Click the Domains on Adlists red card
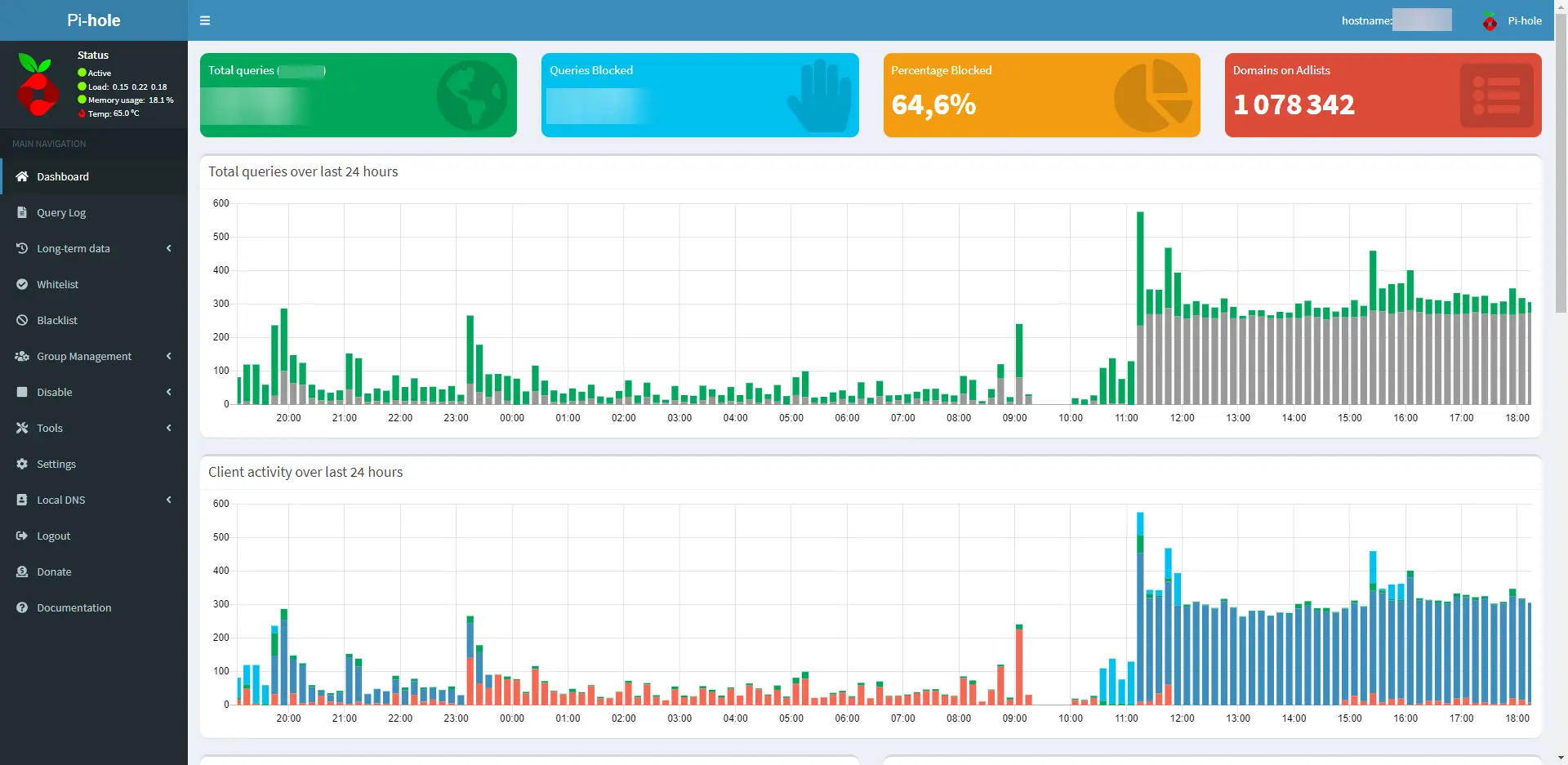The image size is (1568, 765). pos(1383,95)
